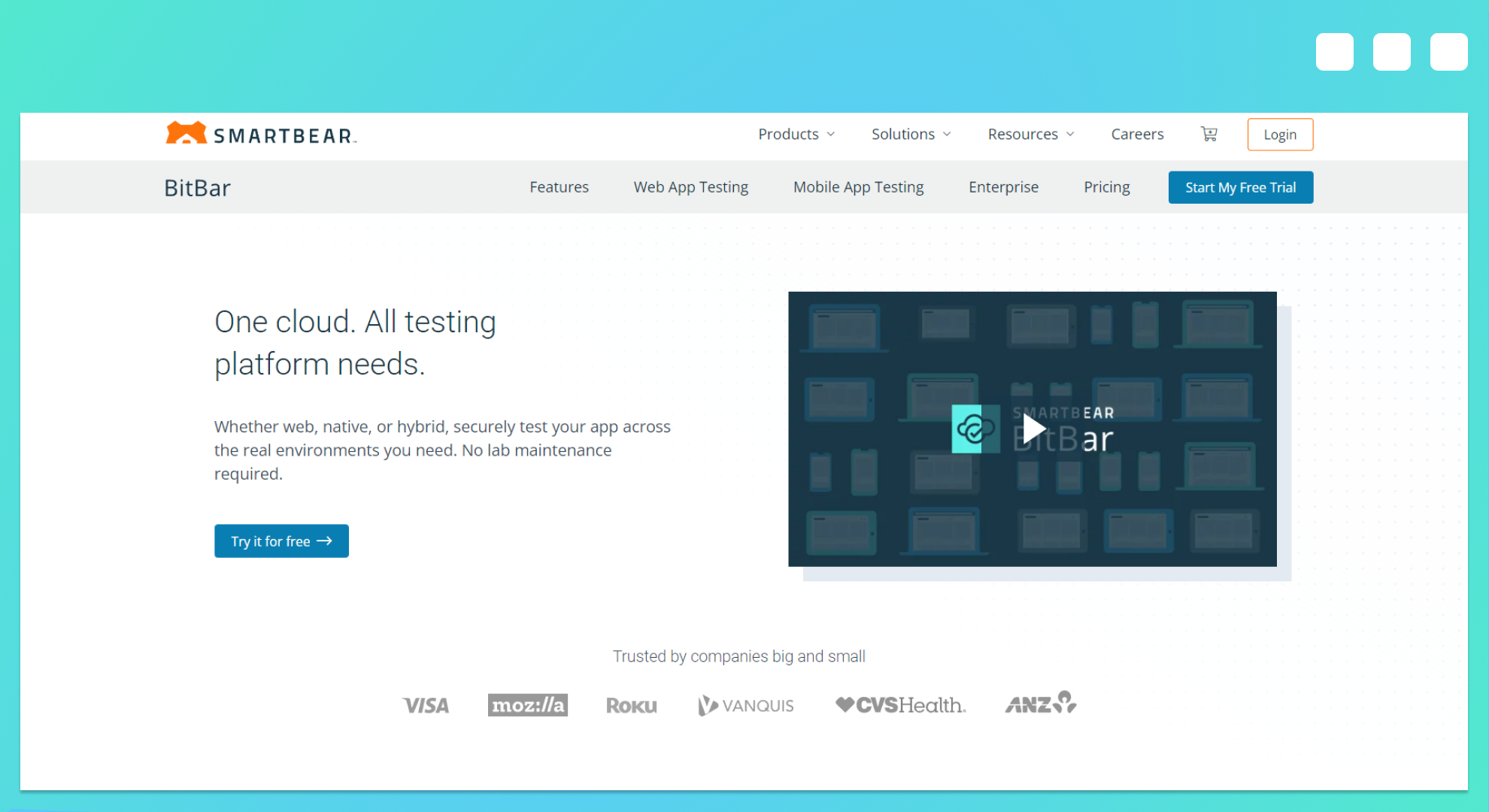Play the BitBar video

[1033, 429]
